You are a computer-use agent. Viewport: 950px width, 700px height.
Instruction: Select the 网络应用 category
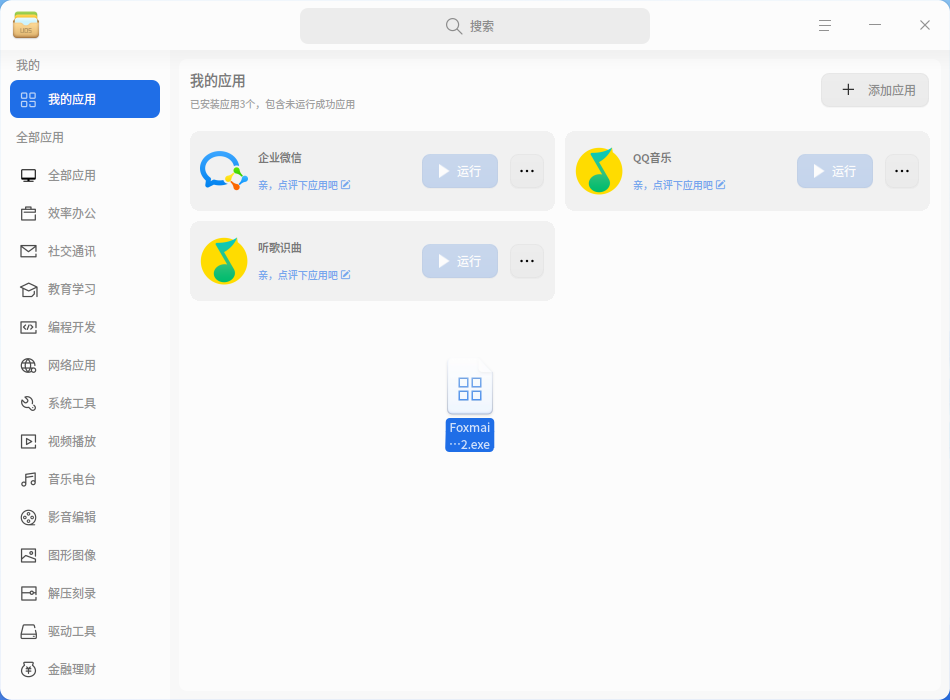point(72,365)
